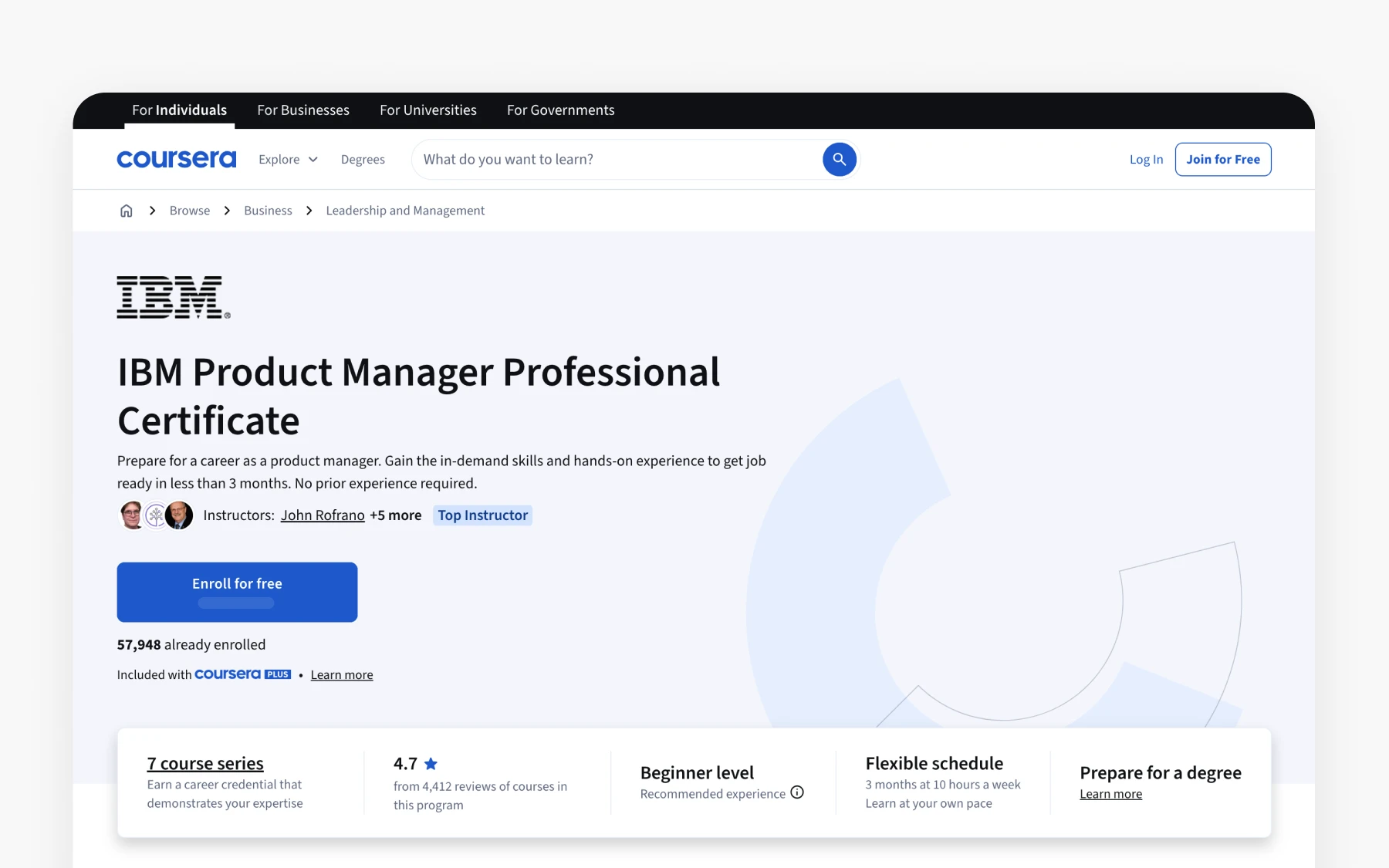The image size is (1389, 868).
Task: Click '3 months at 10 hours a week' text
Action: pos(943,784)
